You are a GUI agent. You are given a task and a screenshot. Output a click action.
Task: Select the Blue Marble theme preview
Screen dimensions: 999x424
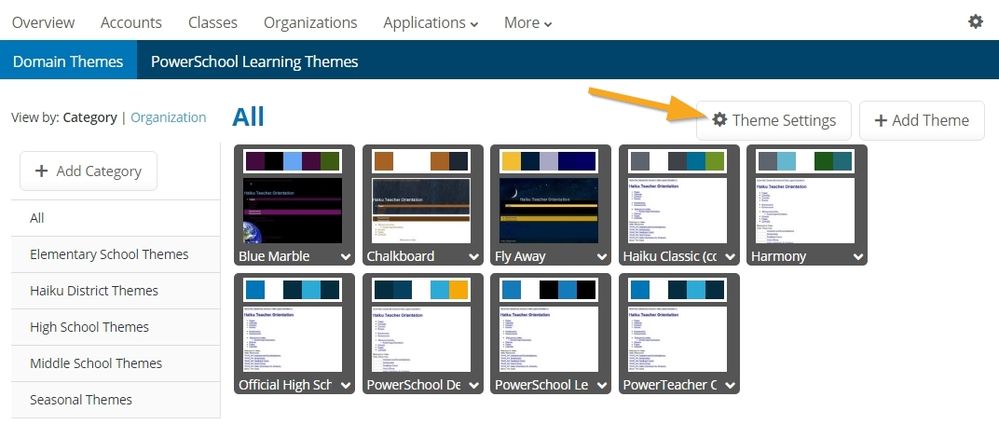tap(293, 210)
